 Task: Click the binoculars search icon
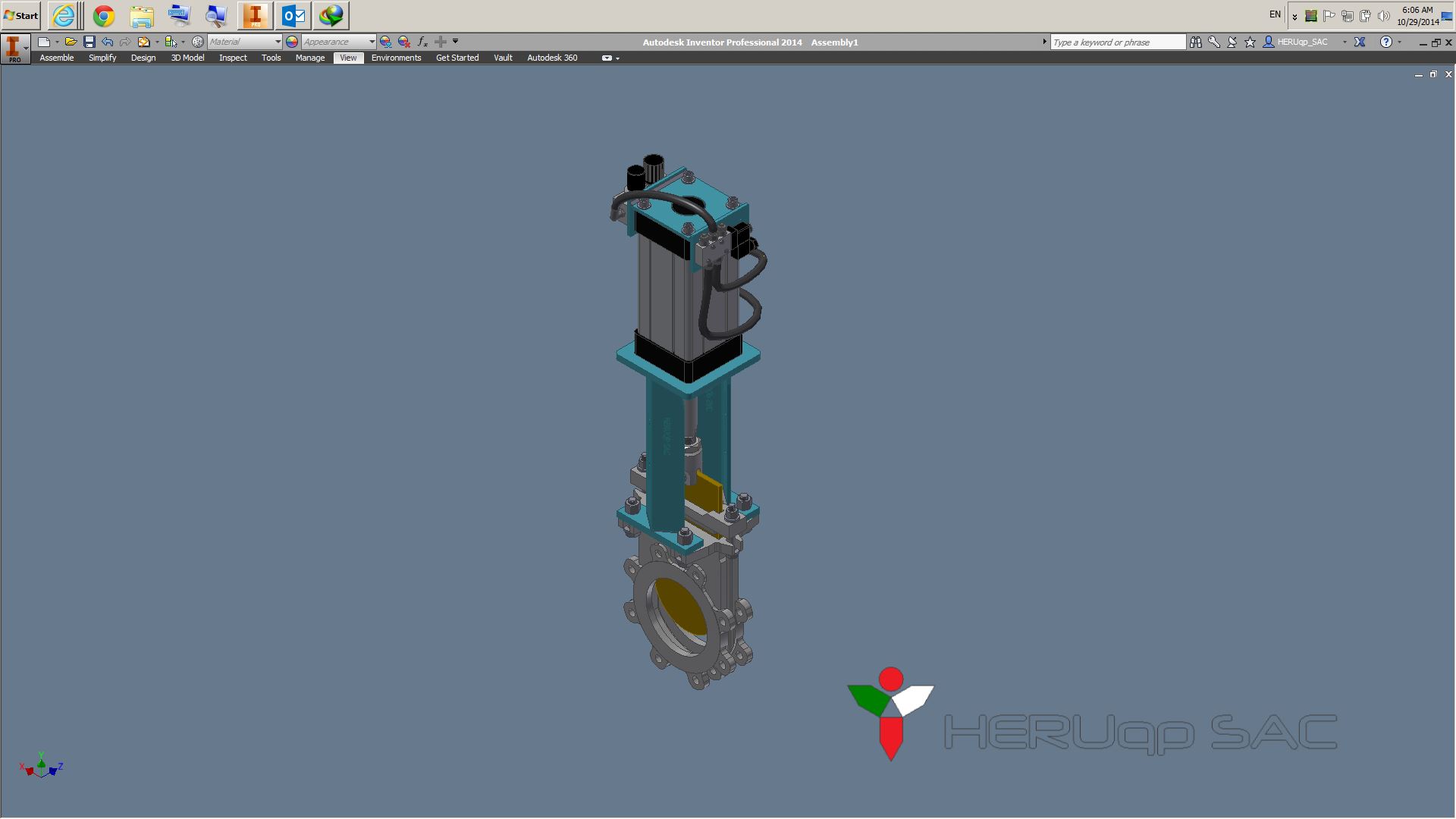click(1196, 42)
